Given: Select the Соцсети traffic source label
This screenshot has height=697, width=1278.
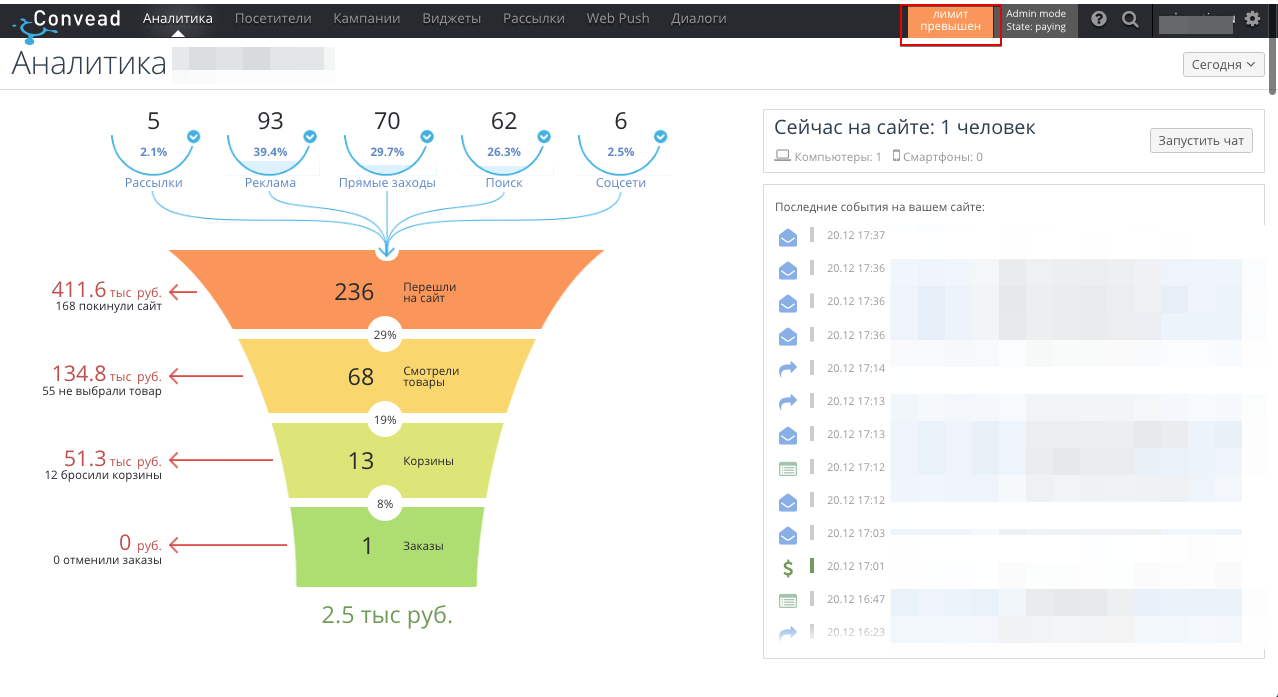Looking at the screenshot, I should point(621,183).
